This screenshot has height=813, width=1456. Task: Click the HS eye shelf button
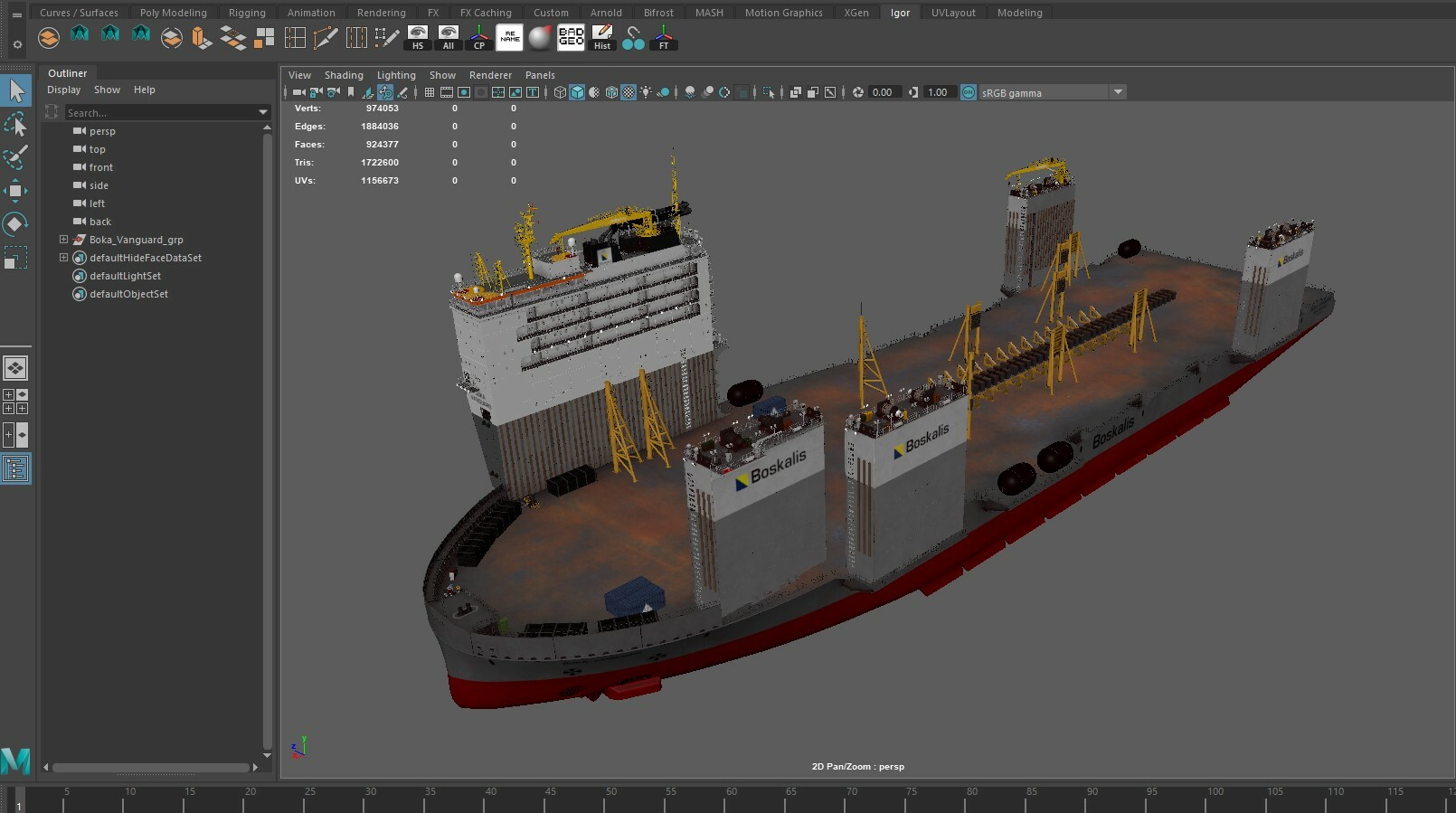pyautogui.click(x=418, y=37)
